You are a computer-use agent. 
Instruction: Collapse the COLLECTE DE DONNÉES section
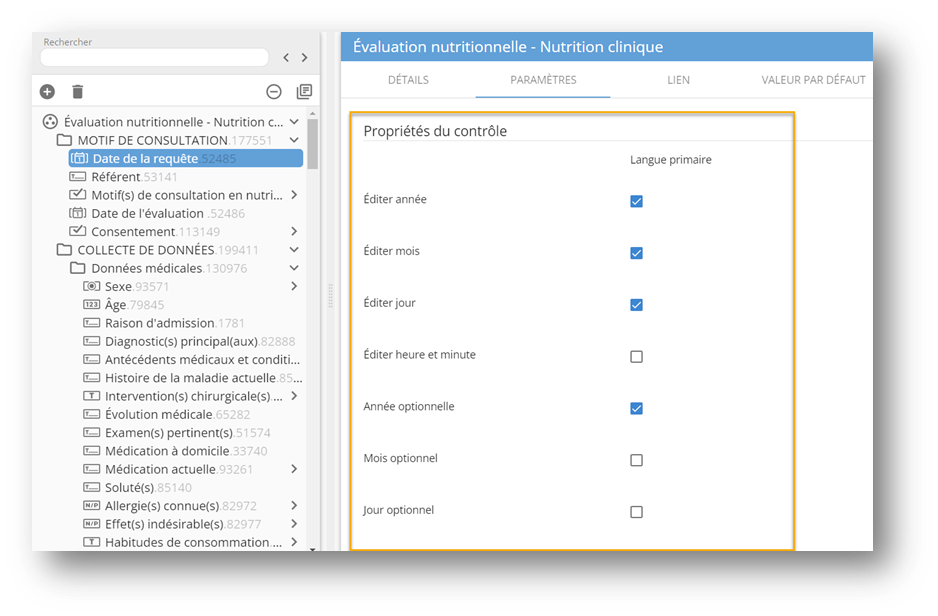click(x=294, y=250)
